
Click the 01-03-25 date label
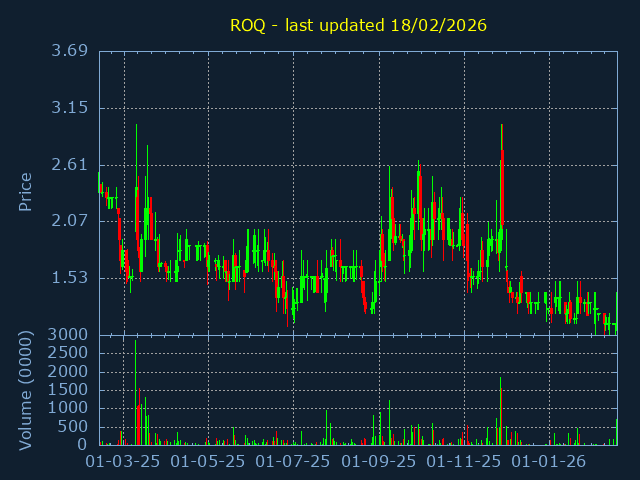click(x=124, y=462)
